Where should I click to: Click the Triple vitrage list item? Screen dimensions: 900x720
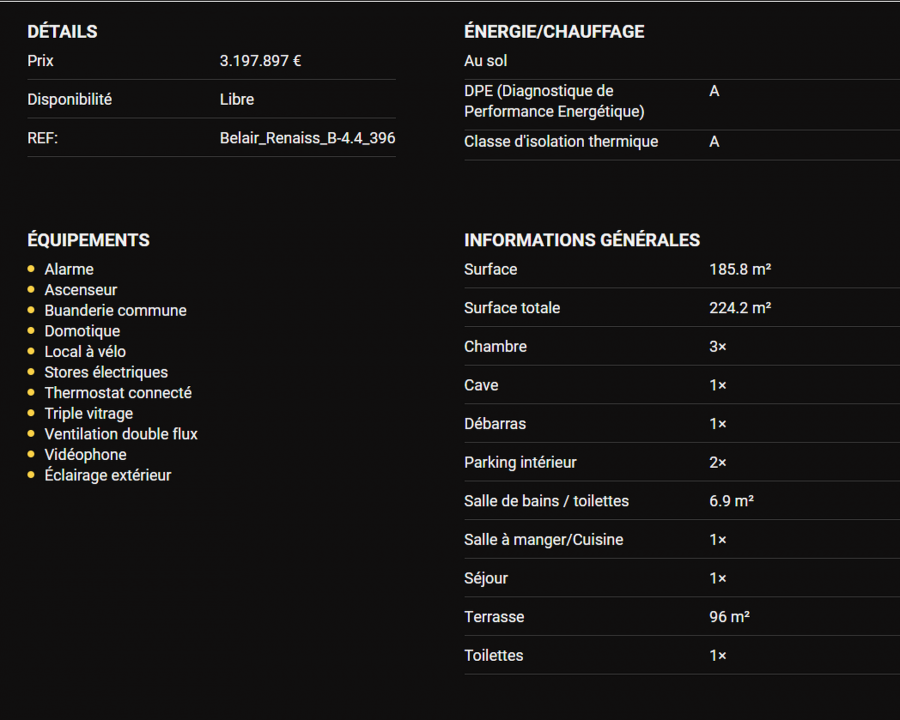(x=88, y=413)
